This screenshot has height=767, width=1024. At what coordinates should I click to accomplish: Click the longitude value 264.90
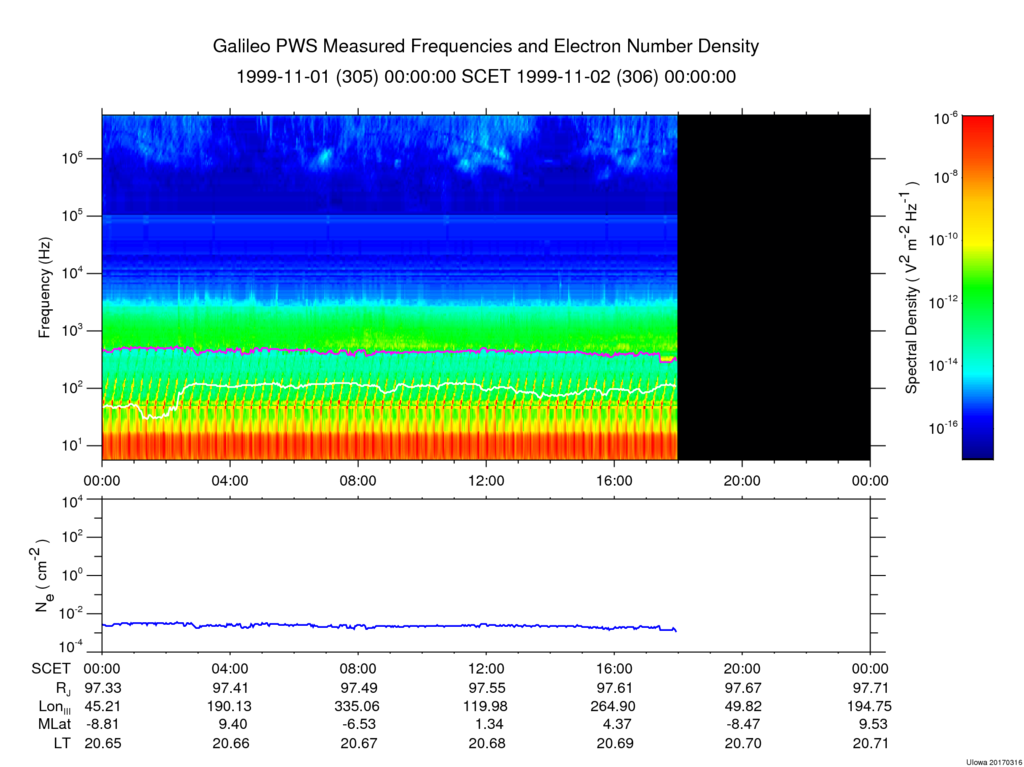(x=614, y=706)
